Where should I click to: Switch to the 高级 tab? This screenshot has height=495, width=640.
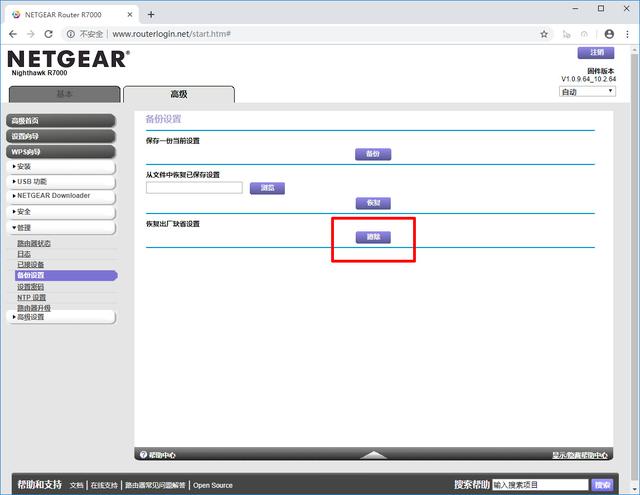pos(179,94)
